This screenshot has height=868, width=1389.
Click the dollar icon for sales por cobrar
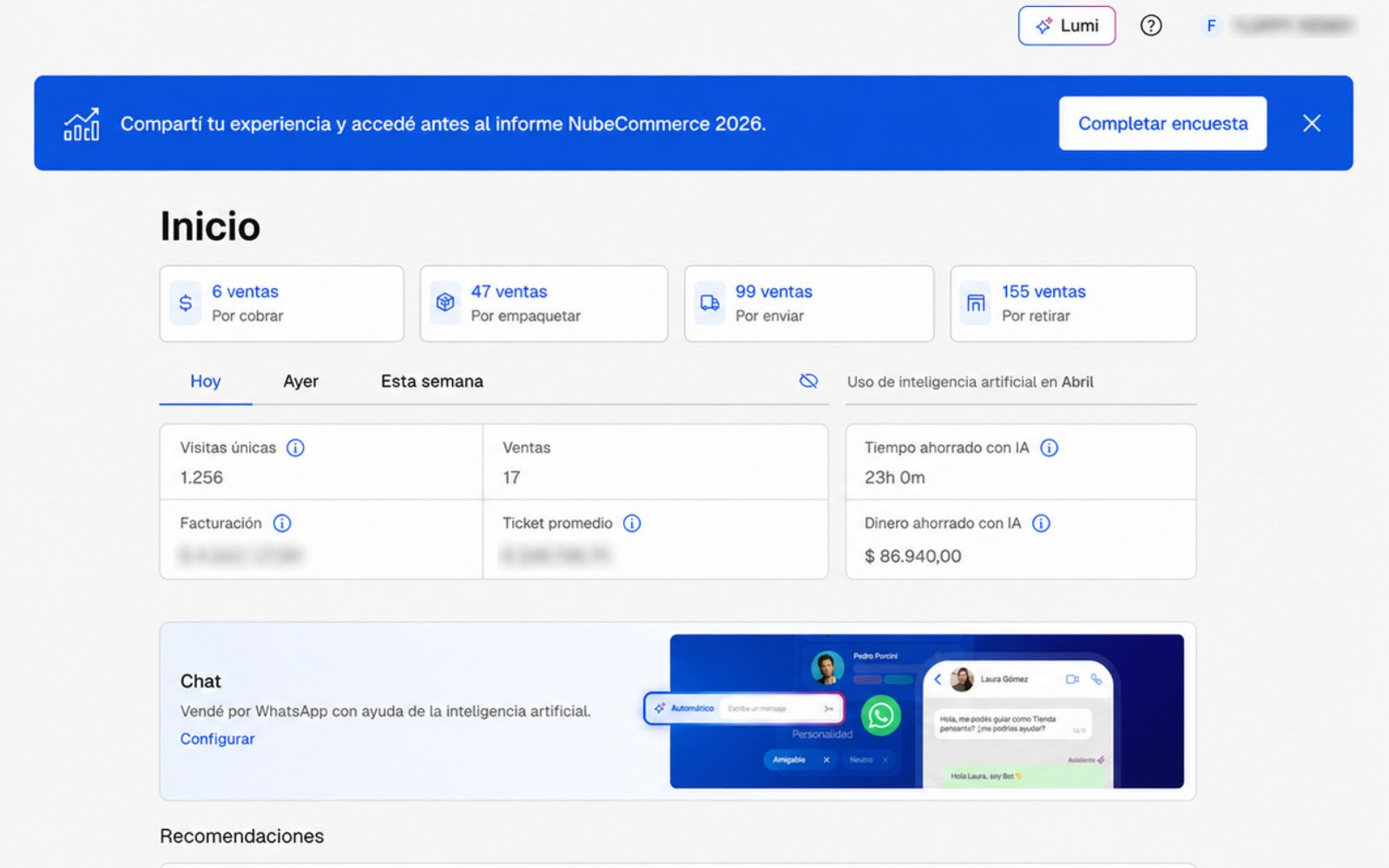tap(185, 303)
